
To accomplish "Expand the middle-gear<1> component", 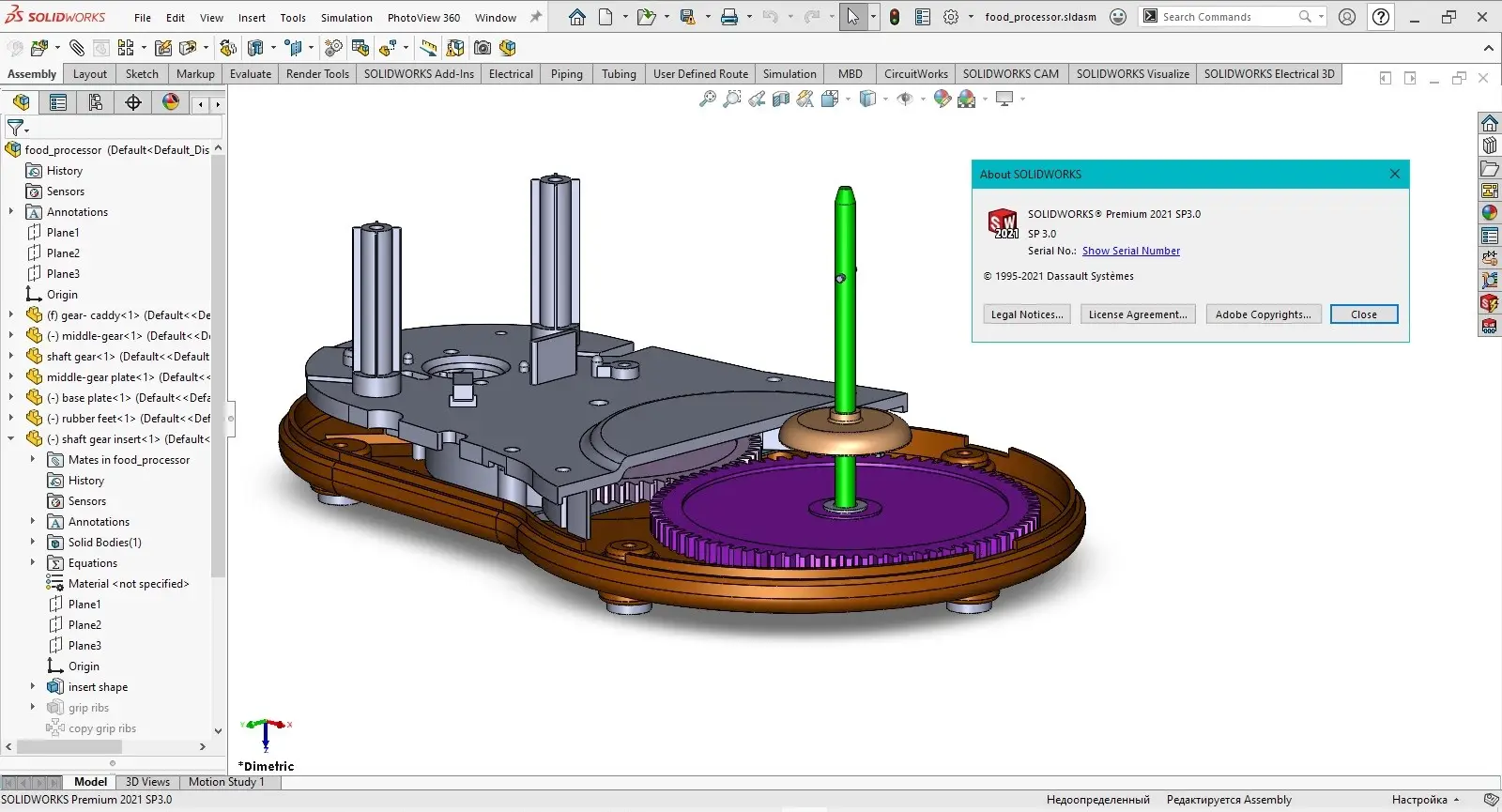I will tap(11, 336).
